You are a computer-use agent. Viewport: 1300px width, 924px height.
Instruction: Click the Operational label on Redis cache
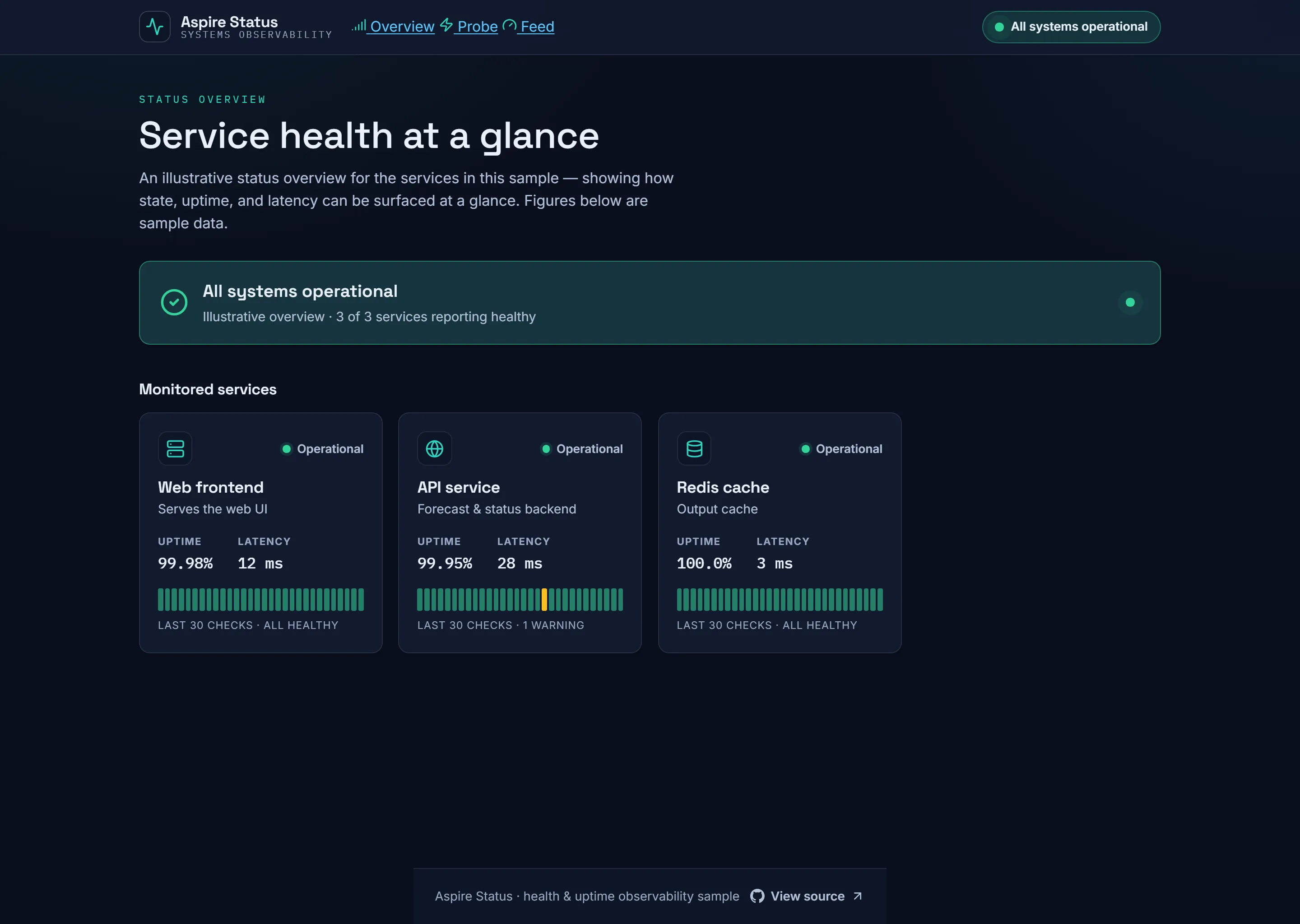849,449
